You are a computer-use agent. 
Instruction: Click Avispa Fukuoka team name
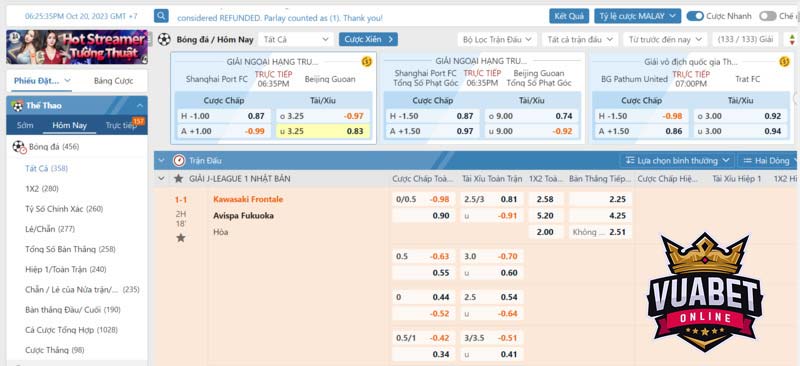243,215
